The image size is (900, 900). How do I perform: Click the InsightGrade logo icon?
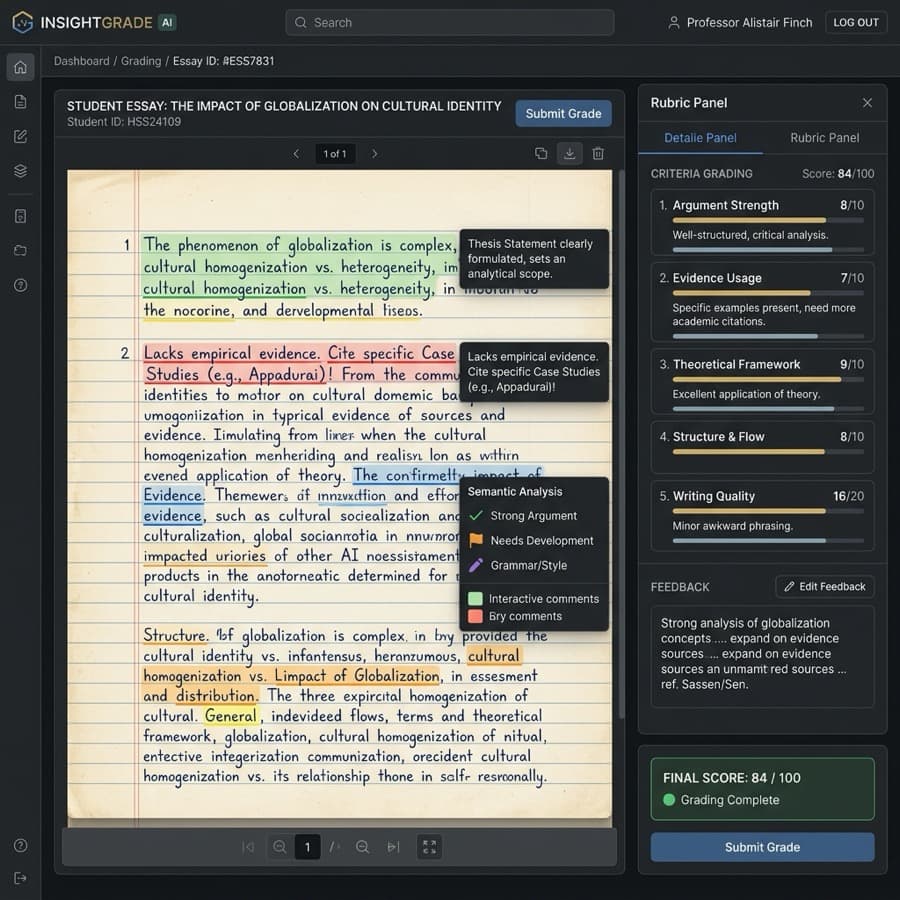(x=22, y=22)
